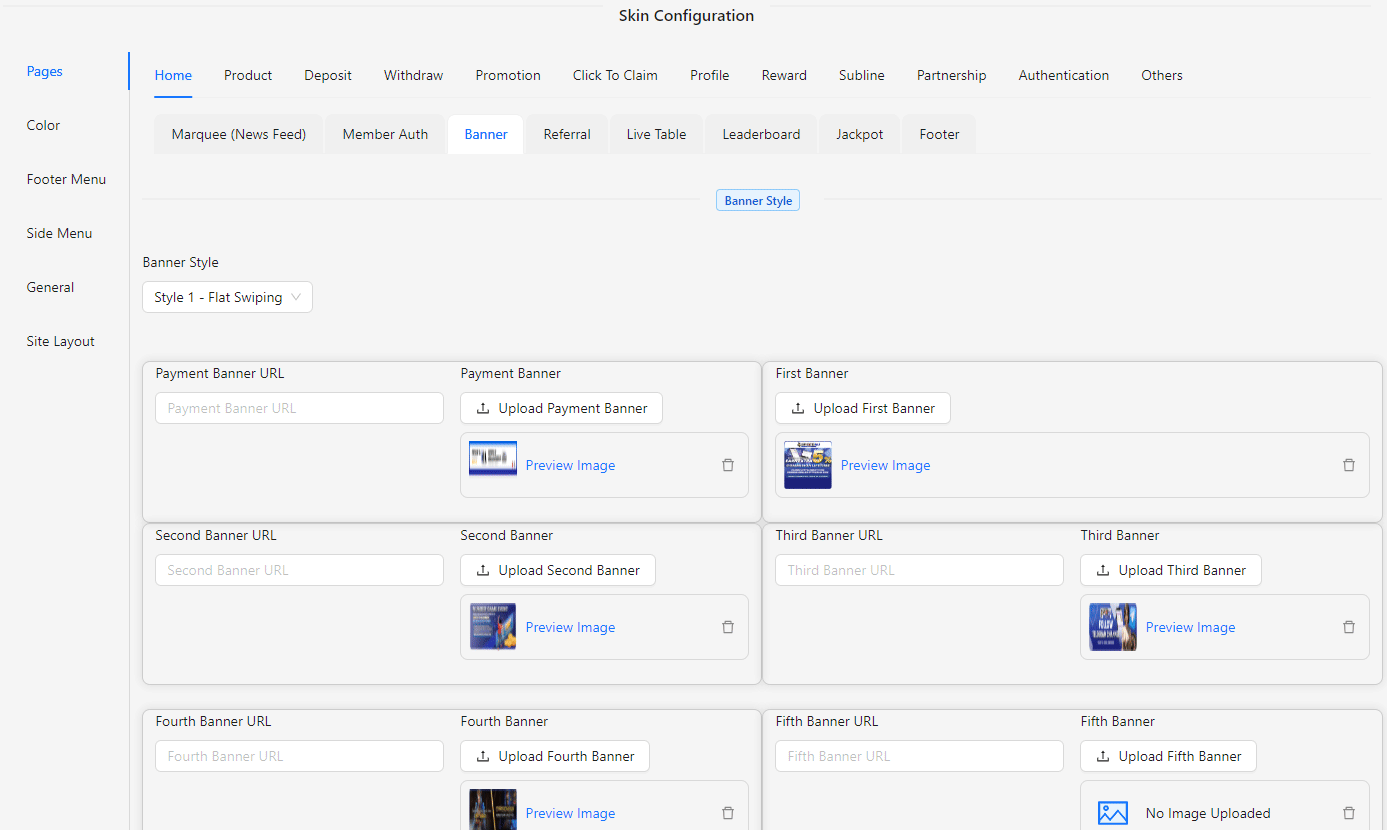The width and height of the screenshot is (1387, 830).
Task: Click Upload Third Banner button
Action: pos(1170,570)
